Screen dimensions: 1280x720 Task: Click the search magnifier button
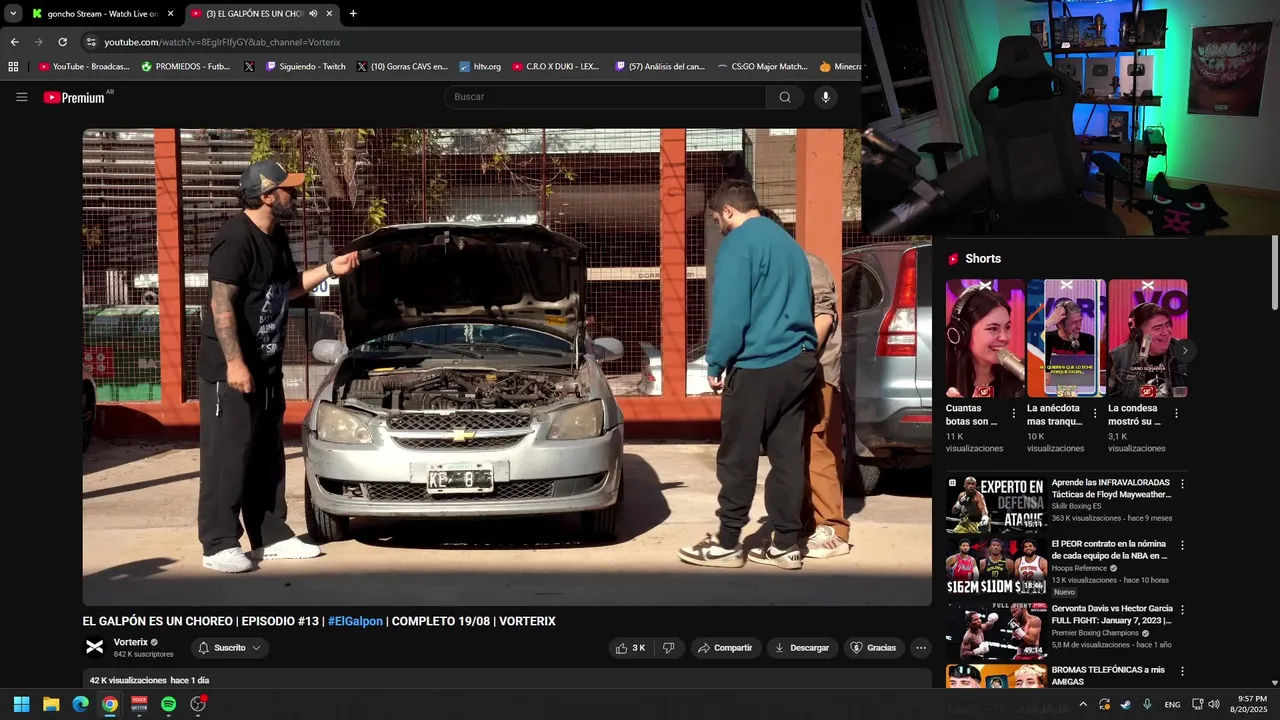785,97
